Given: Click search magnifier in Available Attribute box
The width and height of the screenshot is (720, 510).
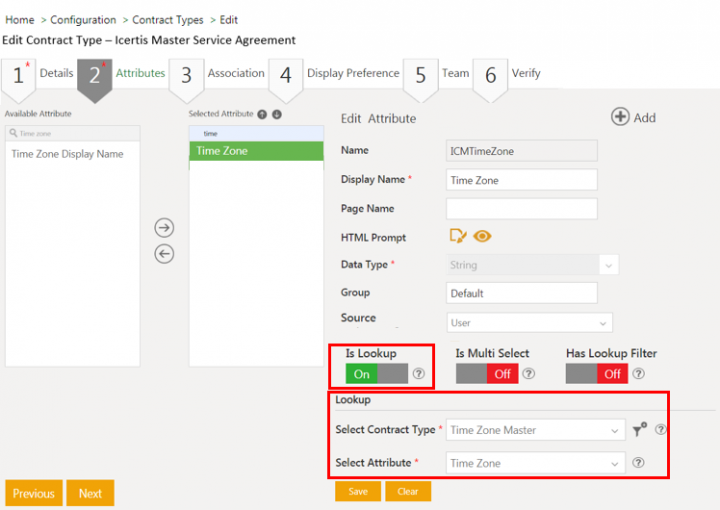Looking at the screenshot, I should (x=13, y=133).
